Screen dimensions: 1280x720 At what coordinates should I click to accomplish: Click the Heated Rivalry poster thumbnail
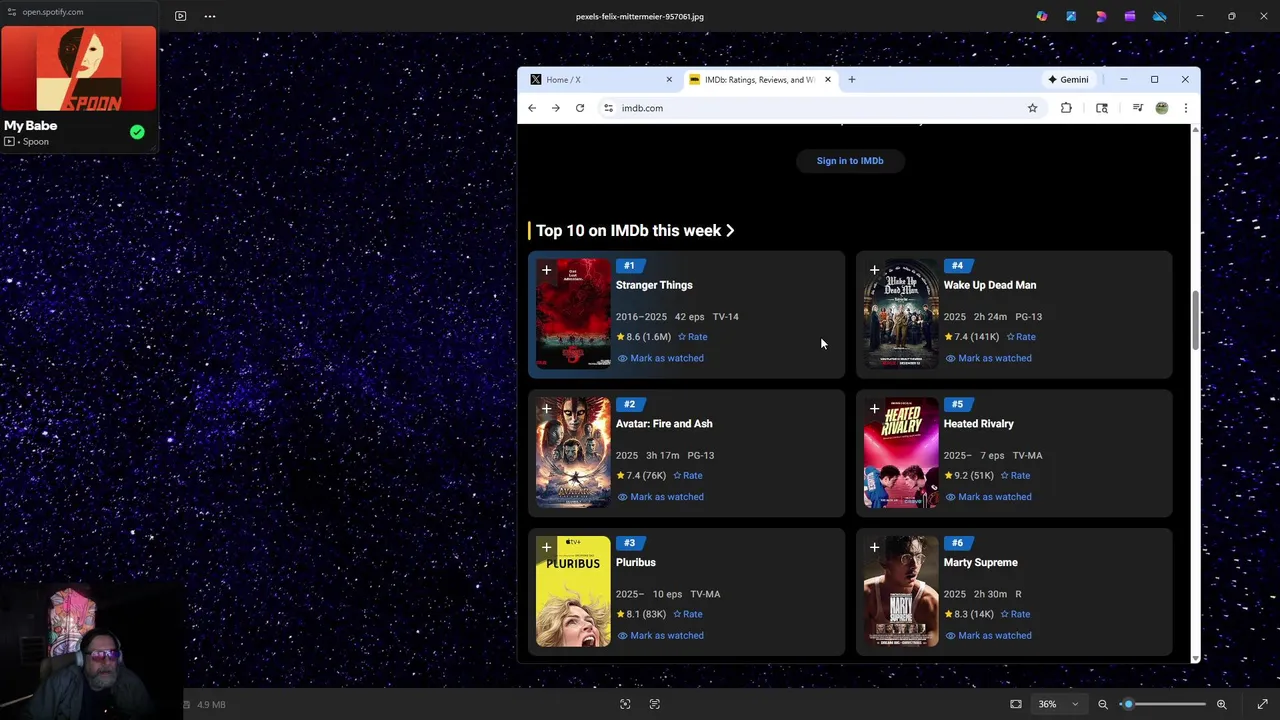coord(901,453)
